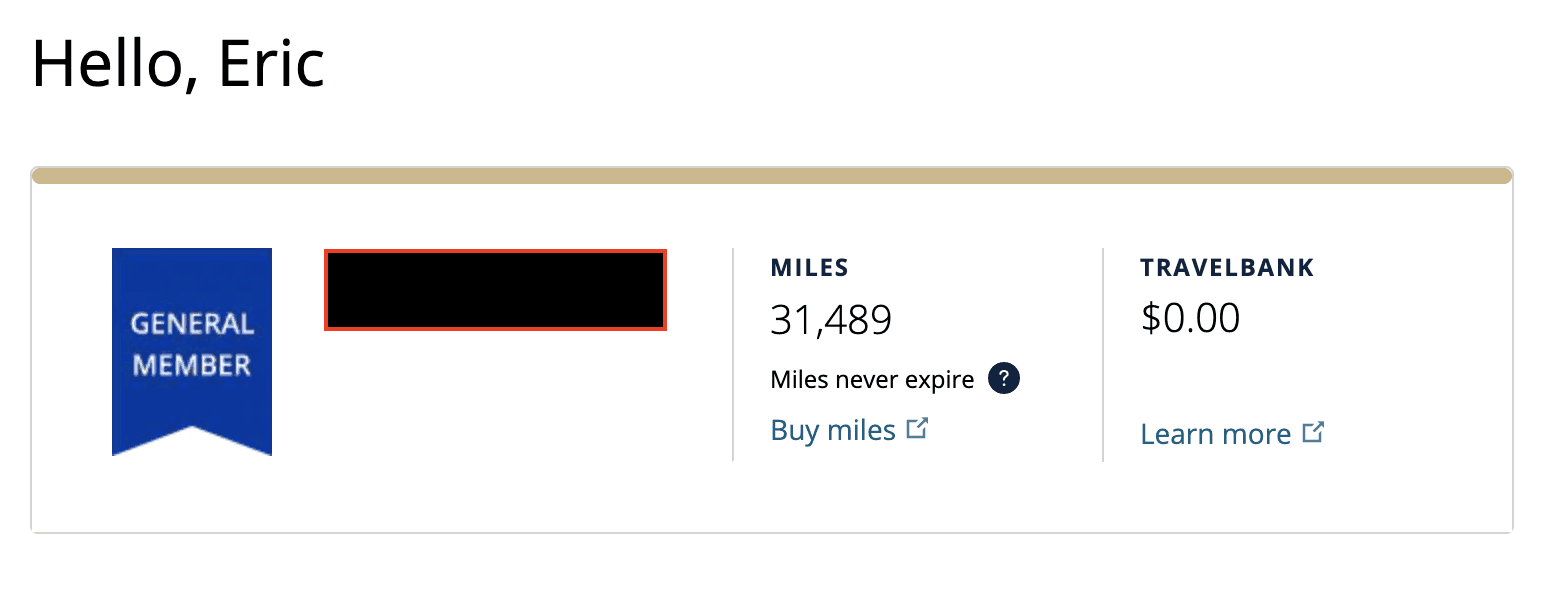Click the $0.00 TravelBank balance
This screenshot has height=592, width=1542.
[x=1190, y=318]
